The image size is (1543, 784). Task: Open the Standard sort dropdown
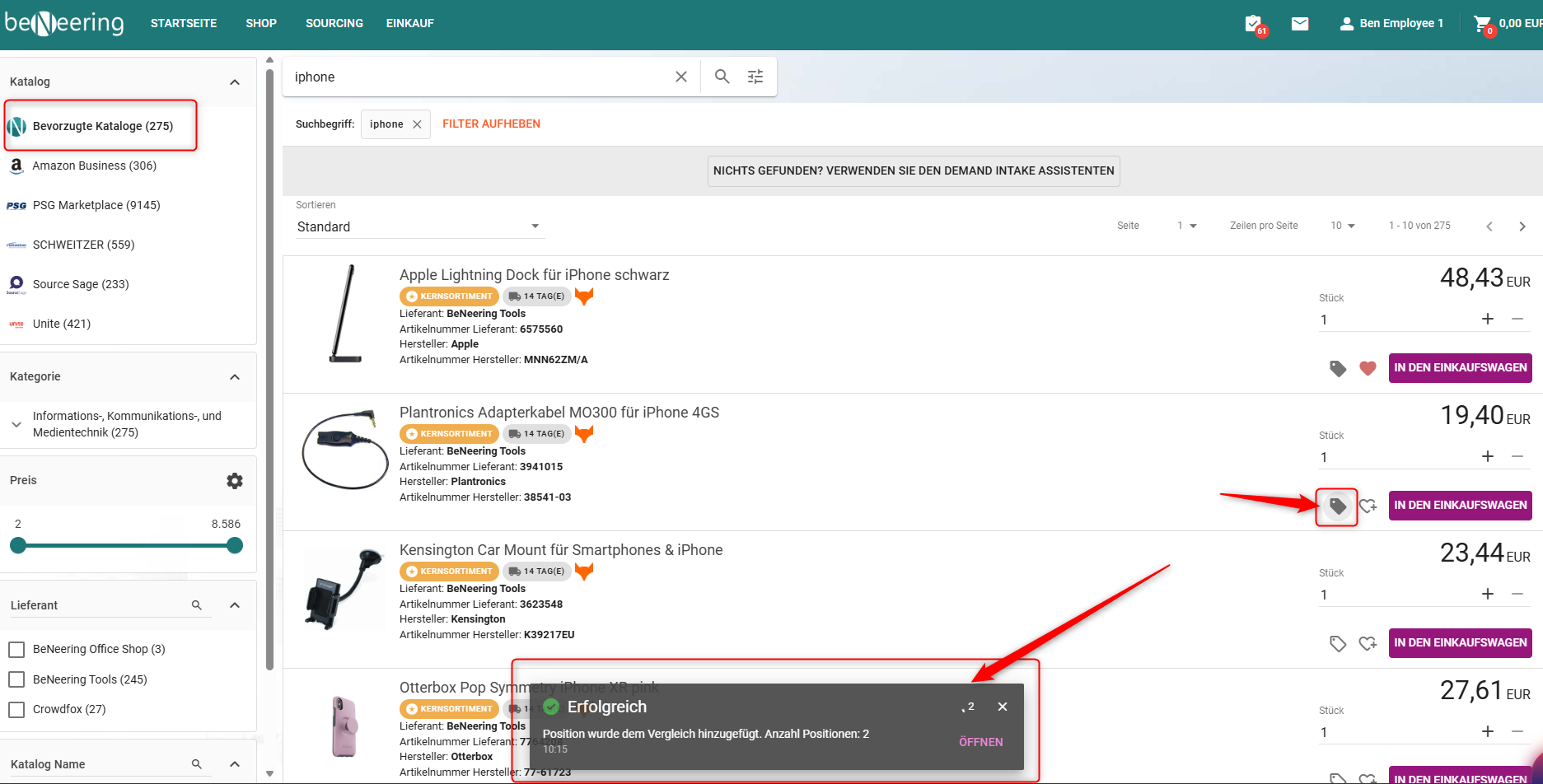tap(418, 226)
